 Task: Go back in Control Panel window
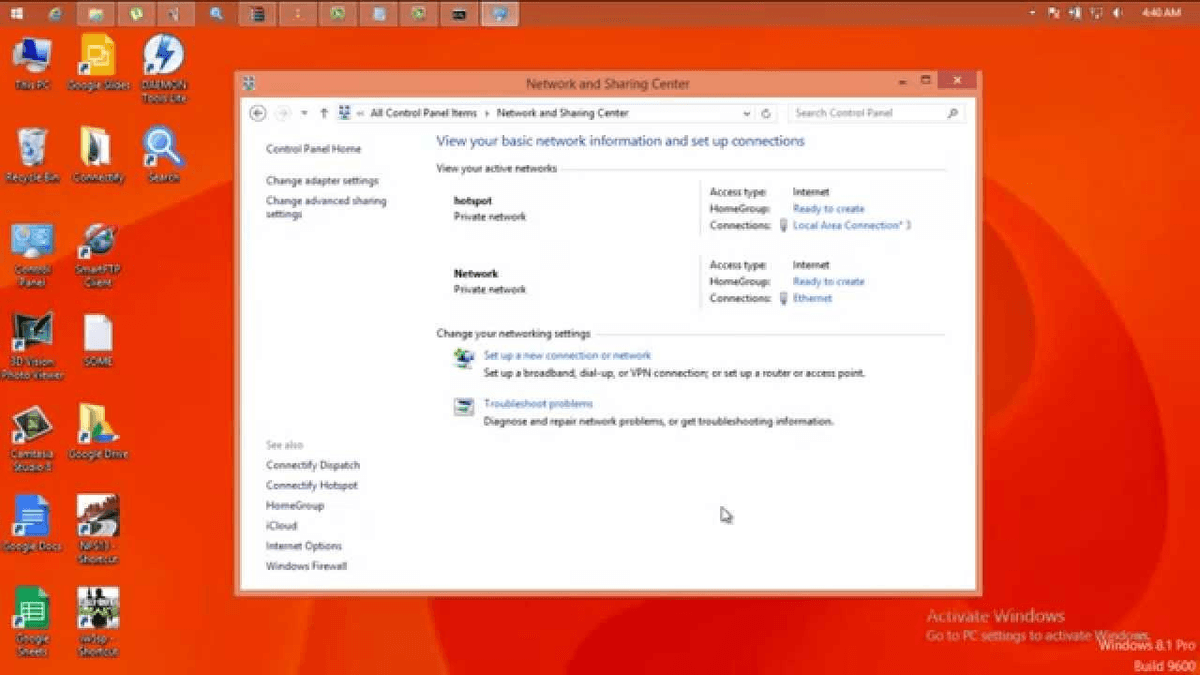258,113
